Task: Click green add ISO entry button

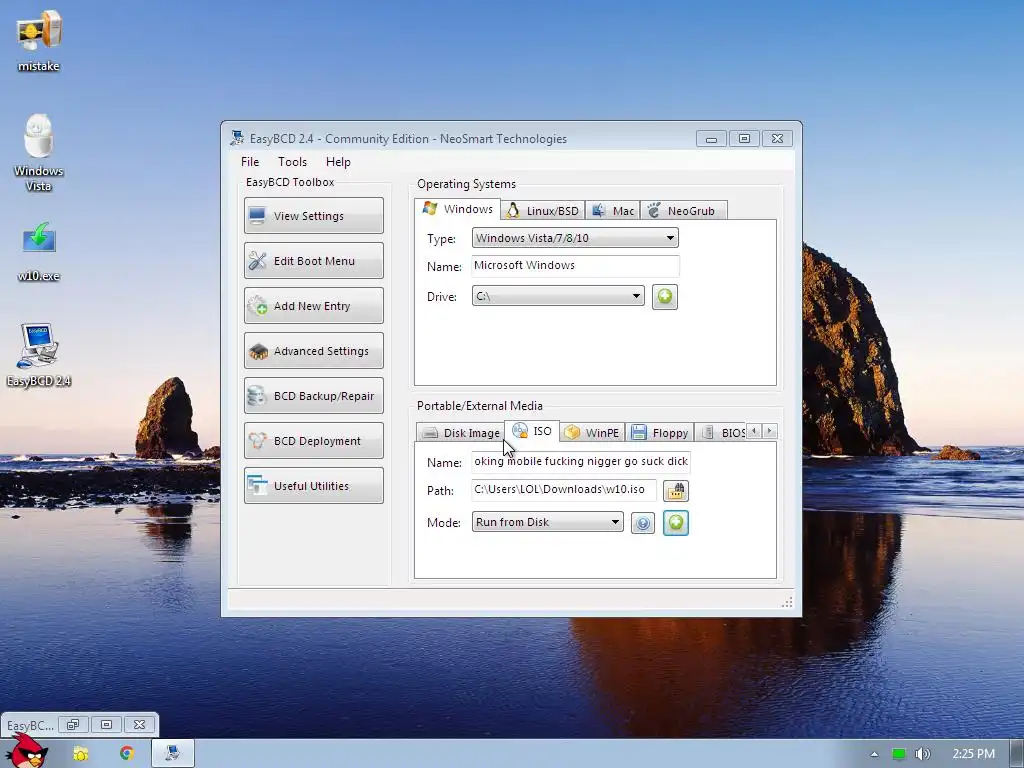Action: click(675, 523)
